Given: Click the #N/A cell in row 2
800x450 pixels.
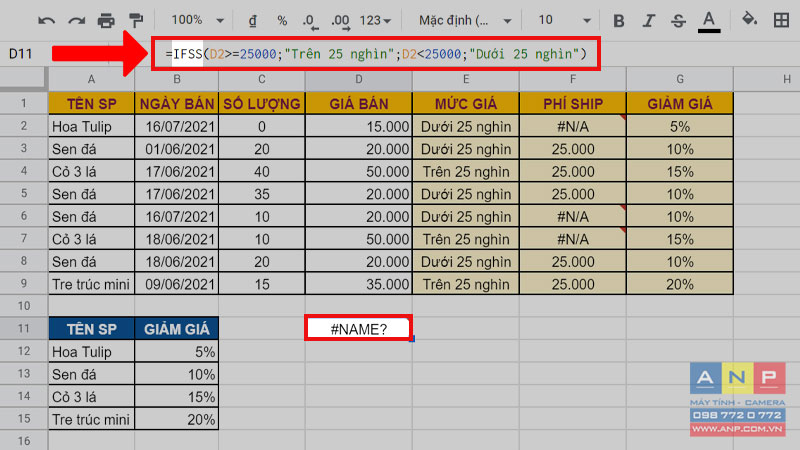Looking at the screenshot, I should 573,126.
